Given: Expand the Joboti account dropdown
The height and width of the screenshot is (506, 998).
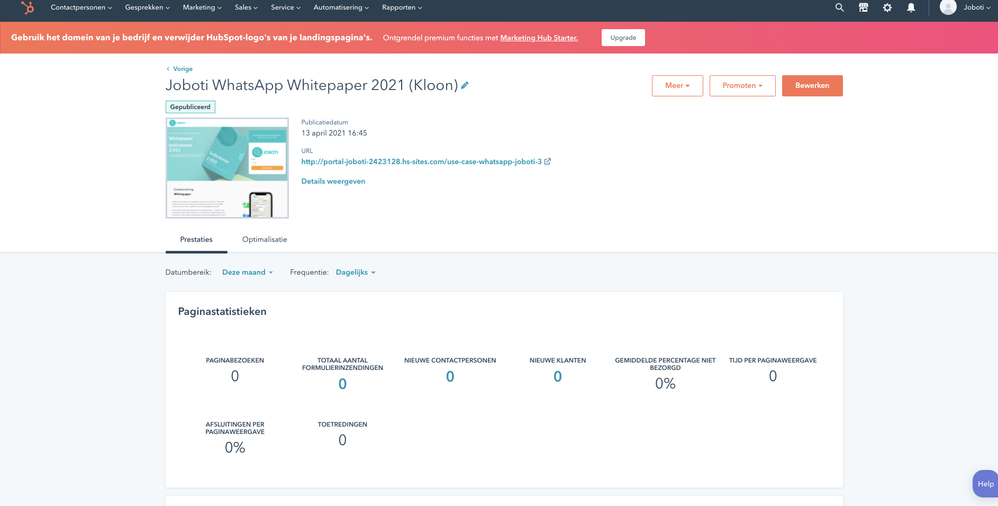Looking at the screenshot, I should pos(977,8).
